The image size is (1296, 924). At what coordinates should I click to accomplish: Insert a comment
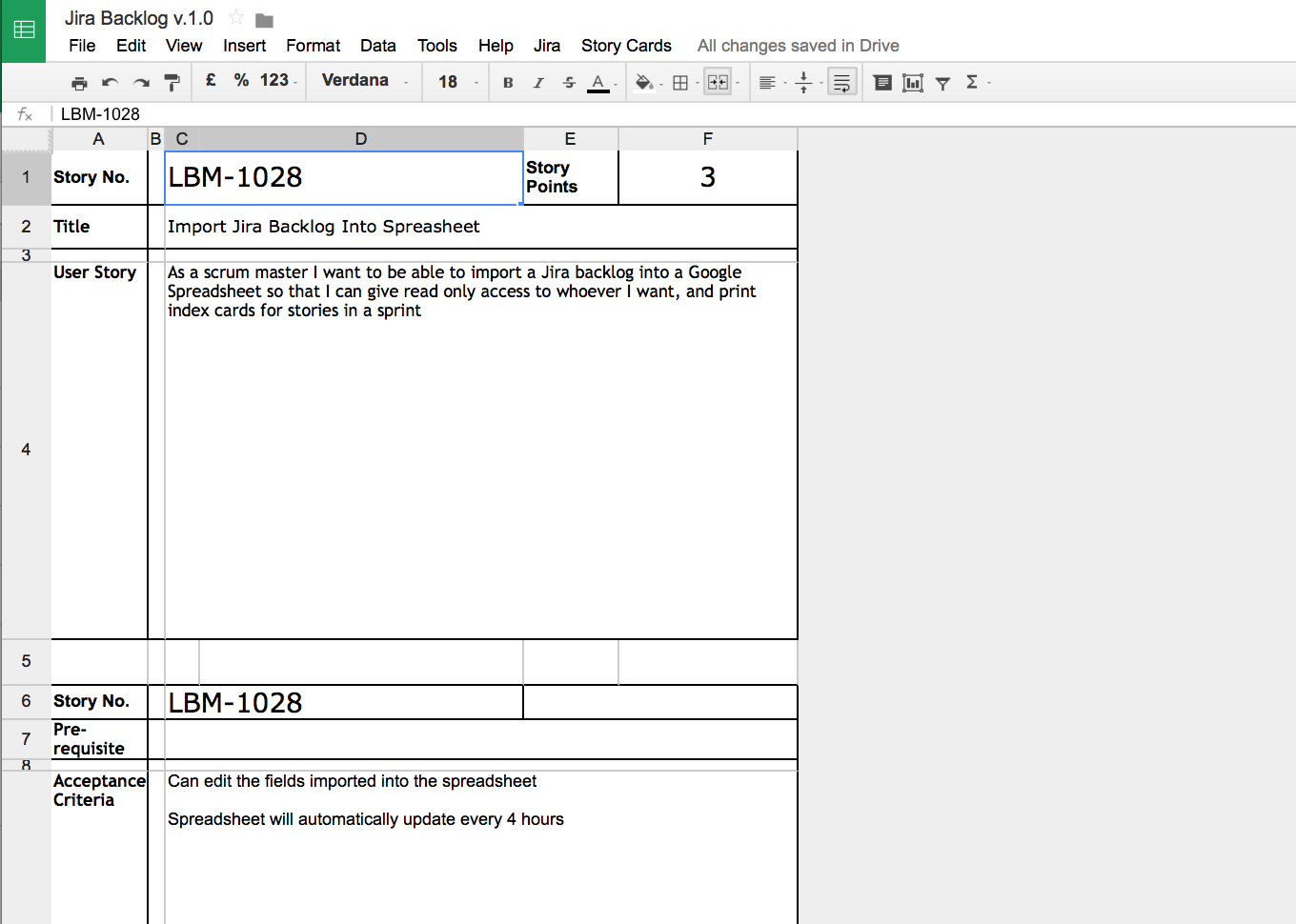[x=882, y=83]
